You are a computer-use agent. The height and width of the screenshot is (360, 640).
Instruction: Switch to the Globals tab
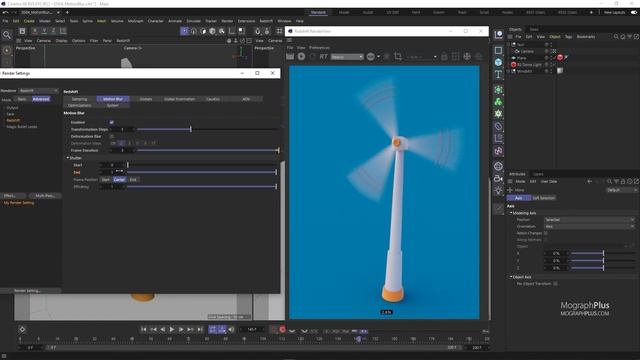(x=146, y=99)
